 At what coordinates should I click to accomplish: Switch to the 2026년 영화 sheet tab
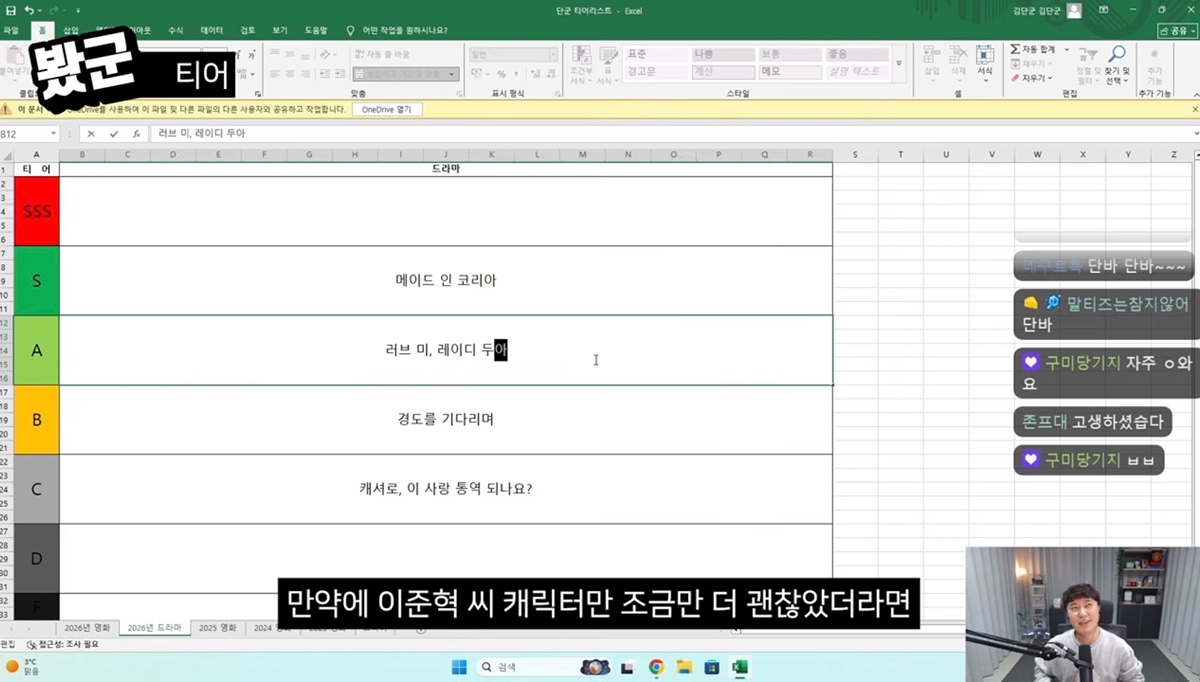[86, 628]
